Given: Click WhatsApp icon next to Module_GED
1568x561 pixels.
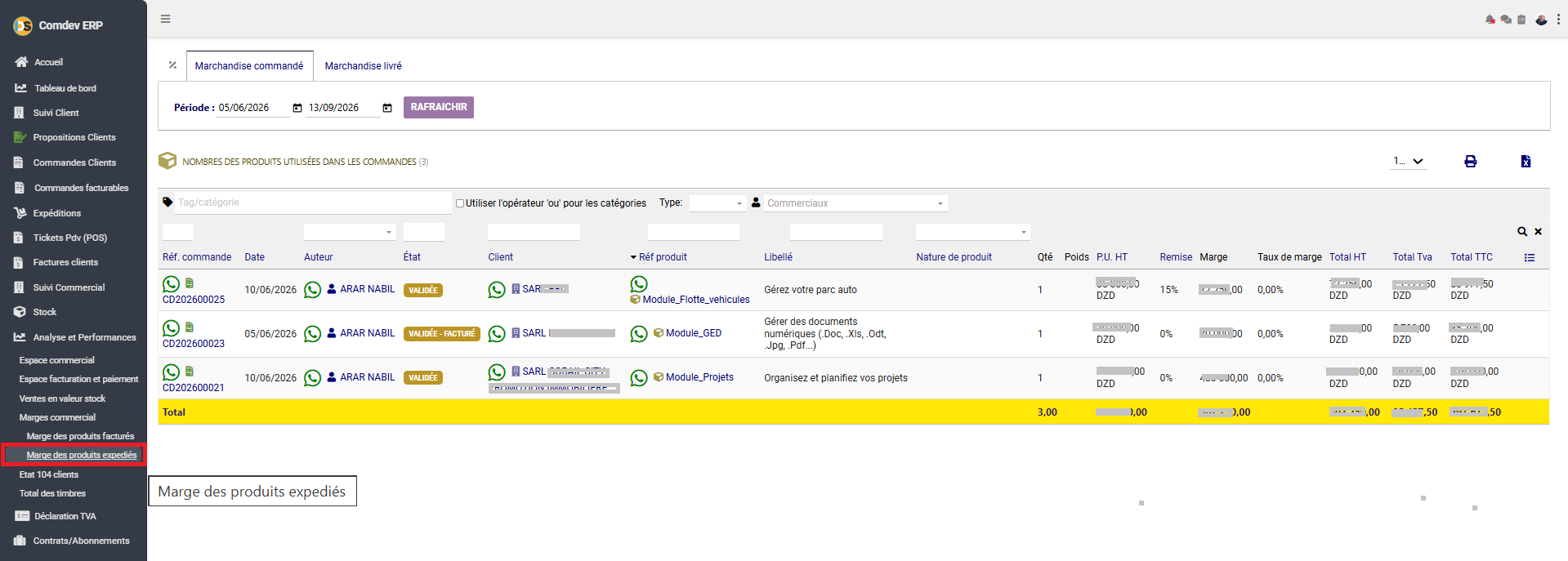Looking at the screenshot, I should (x=639, y=334).
